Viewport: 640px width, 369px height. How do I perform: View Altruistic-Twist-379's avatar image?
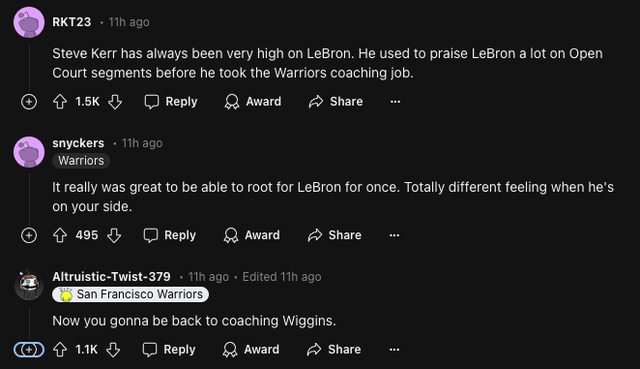coord(29,285)
